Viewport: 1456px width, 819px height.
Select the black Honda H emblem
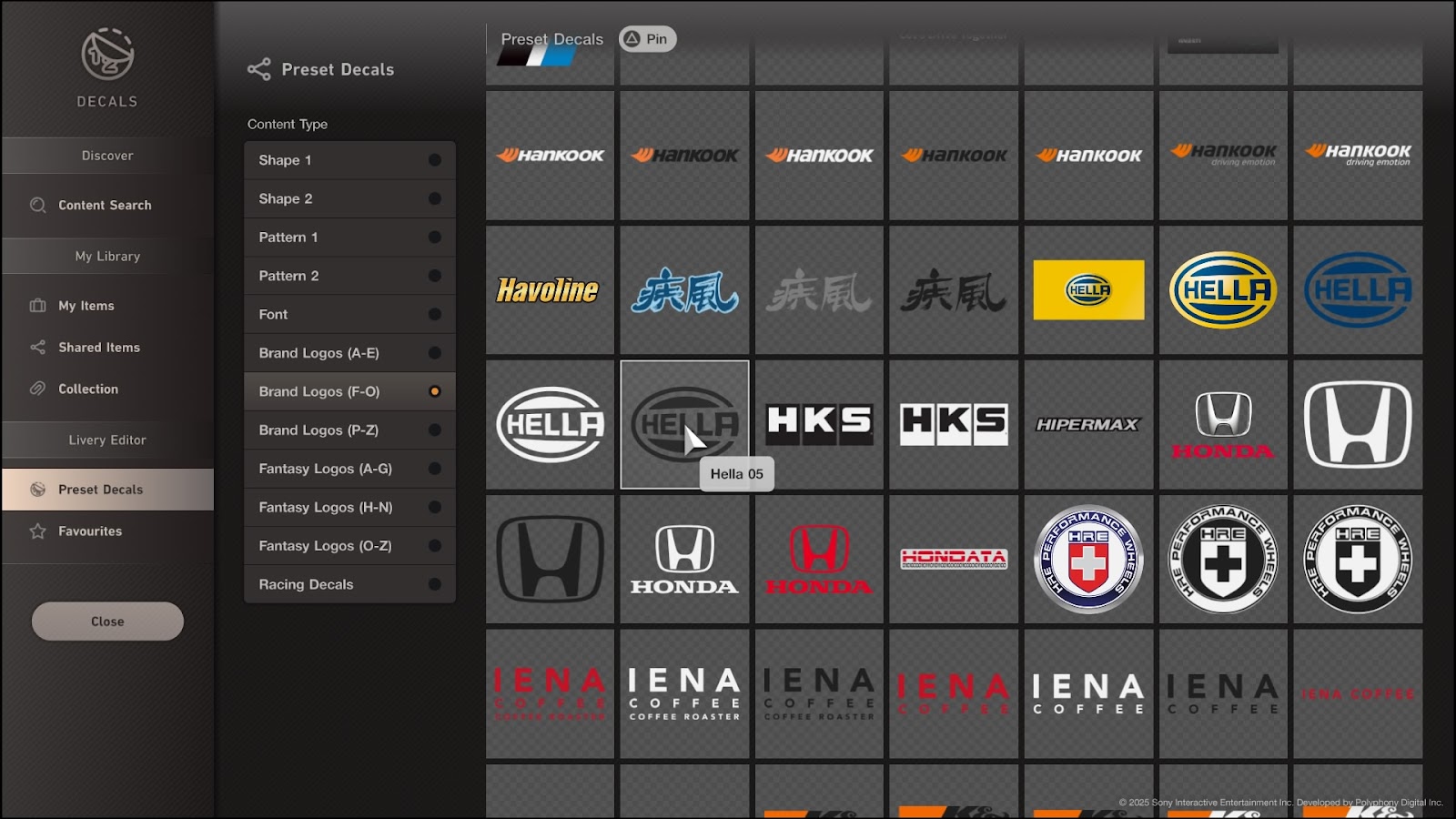click(550, 560)
